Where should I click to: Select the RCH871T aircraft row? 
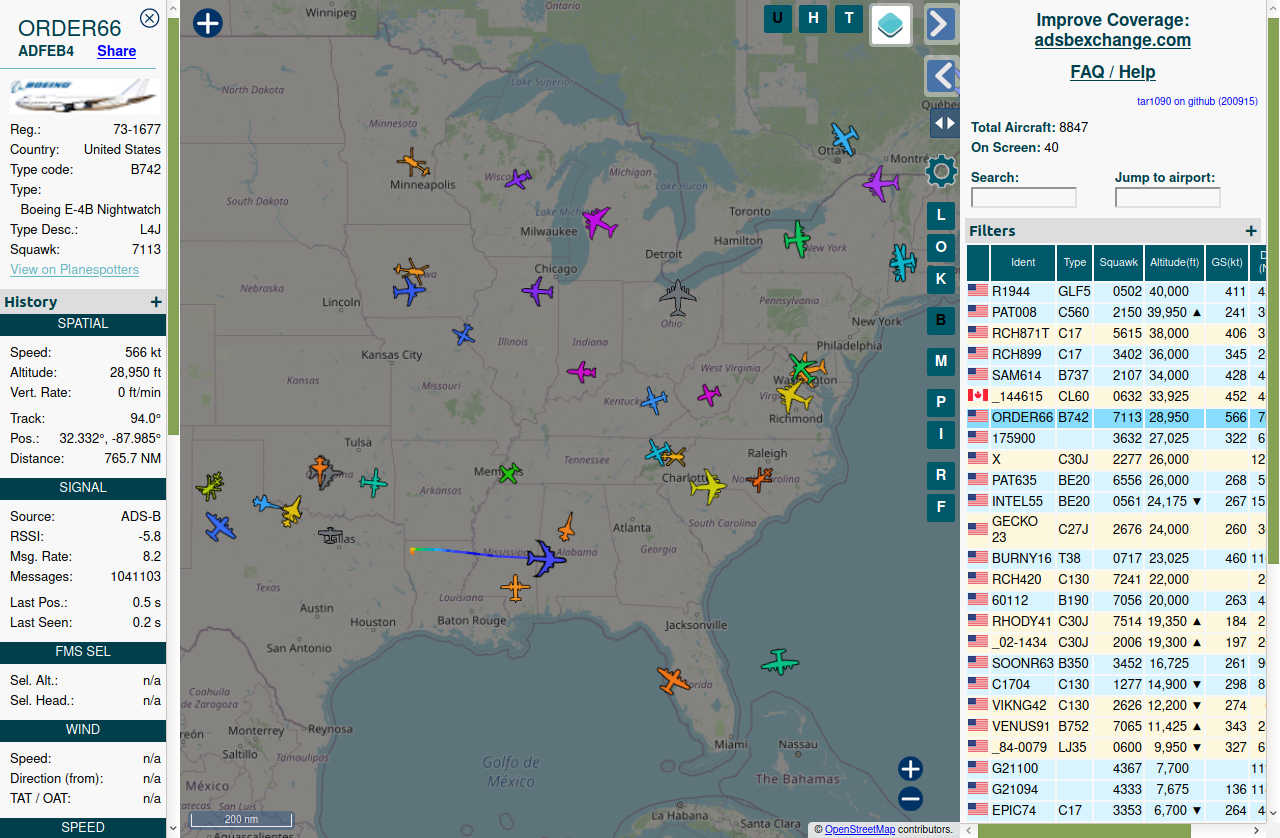tap(1116, 333)
